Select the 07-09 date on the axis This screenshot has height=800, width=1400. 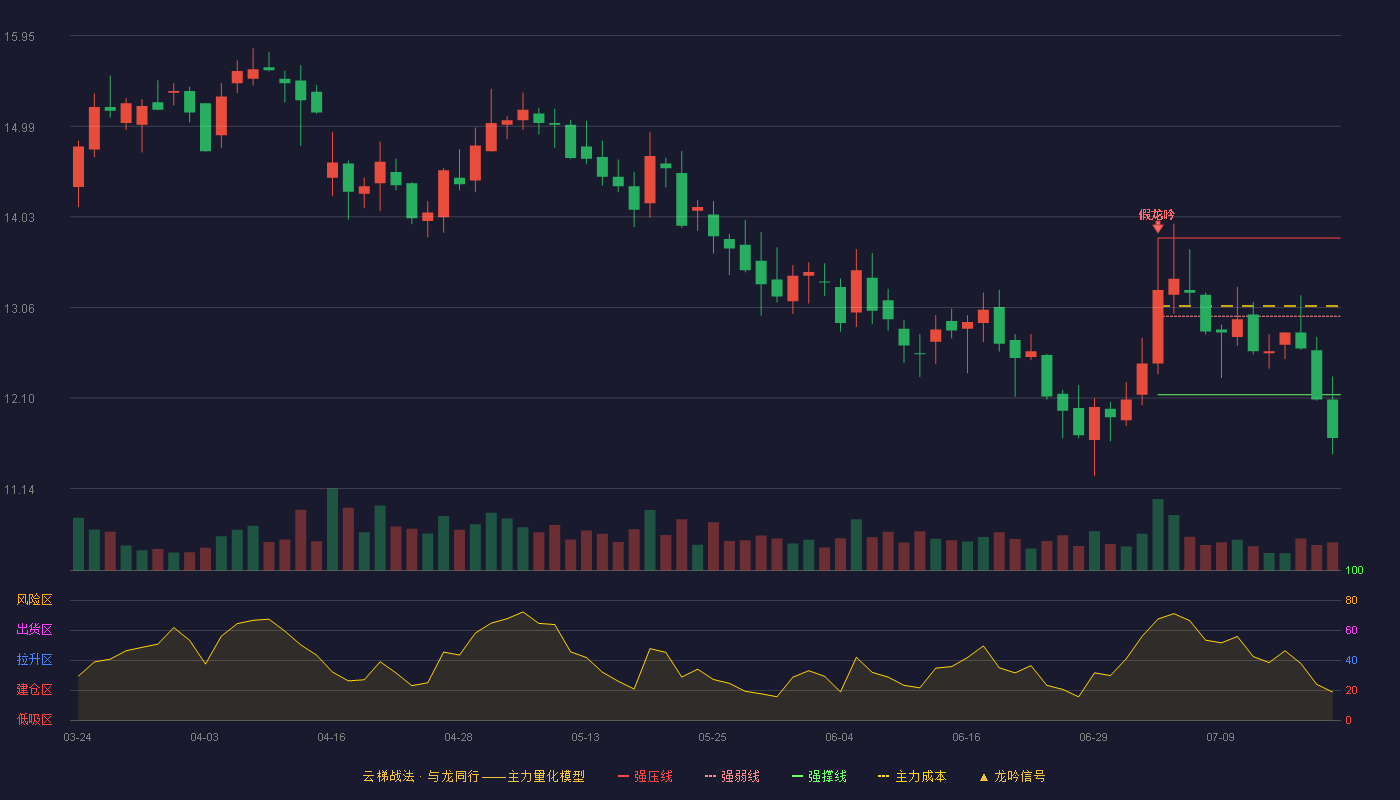[1221, 737]
